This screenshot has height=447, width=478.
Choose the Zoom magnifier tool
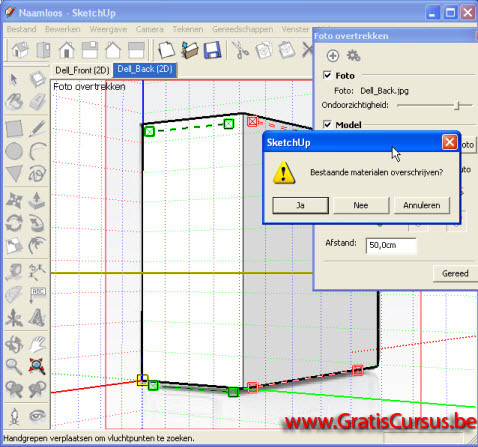(x=14, y=367)
